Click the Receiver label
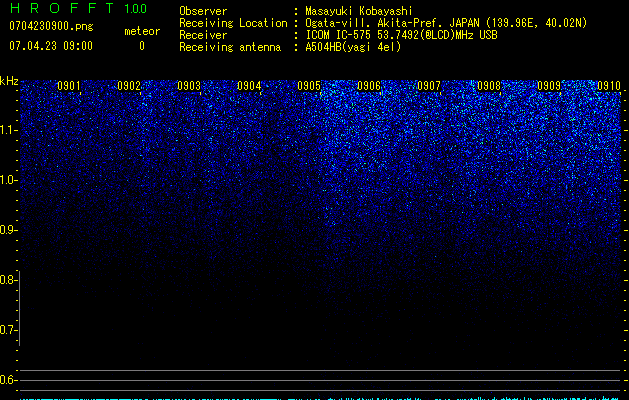The image size is (629, 400). (203, 35)
